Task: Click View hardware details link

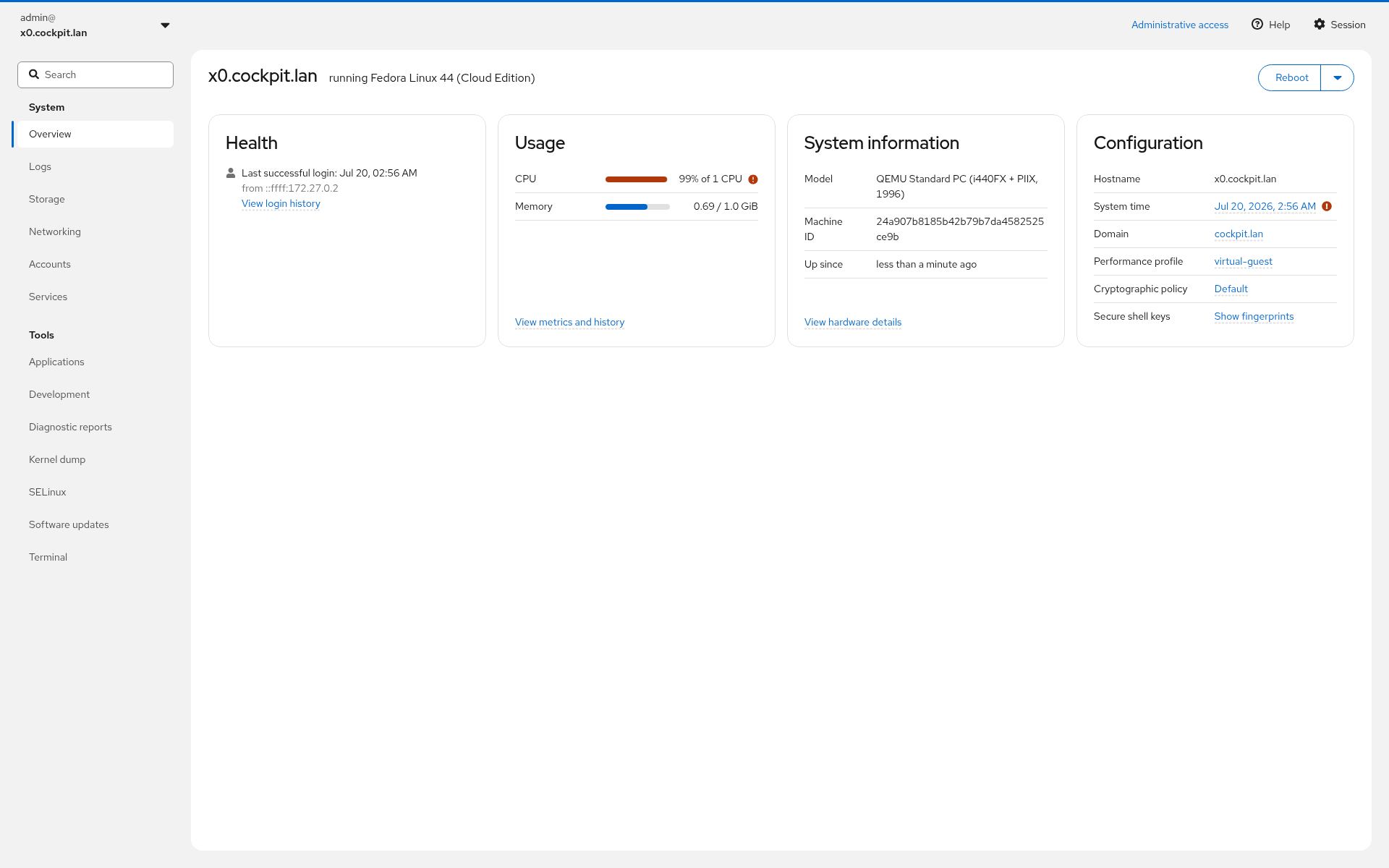Action: [853, 322]
